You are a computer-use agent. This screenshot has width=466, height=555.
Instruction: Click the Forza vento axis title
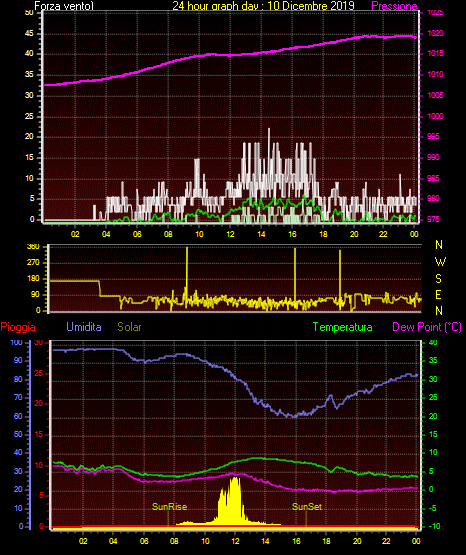click(64, 6)
